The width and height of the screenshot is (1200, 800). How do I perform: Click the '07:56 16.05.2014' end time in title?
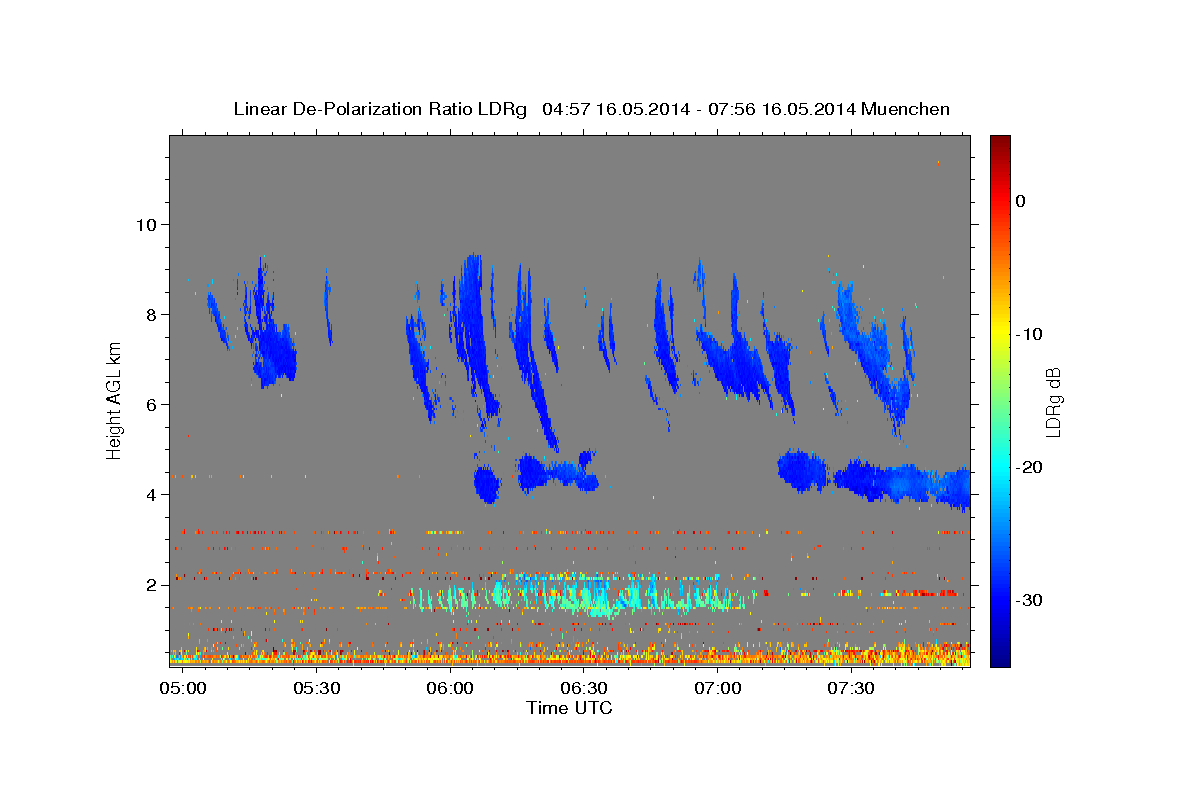pos(781,109)
